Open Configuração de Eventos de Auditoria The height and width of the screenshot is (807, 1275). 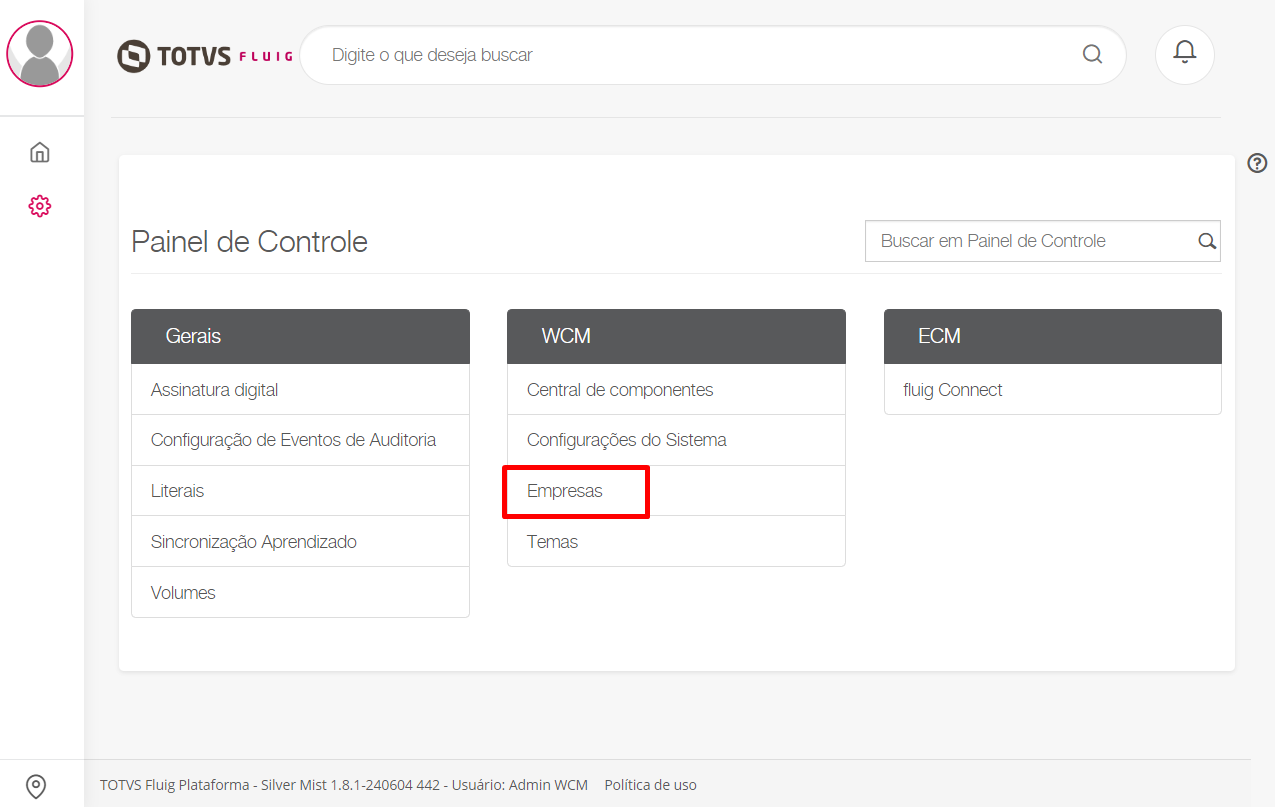(300, 440)
